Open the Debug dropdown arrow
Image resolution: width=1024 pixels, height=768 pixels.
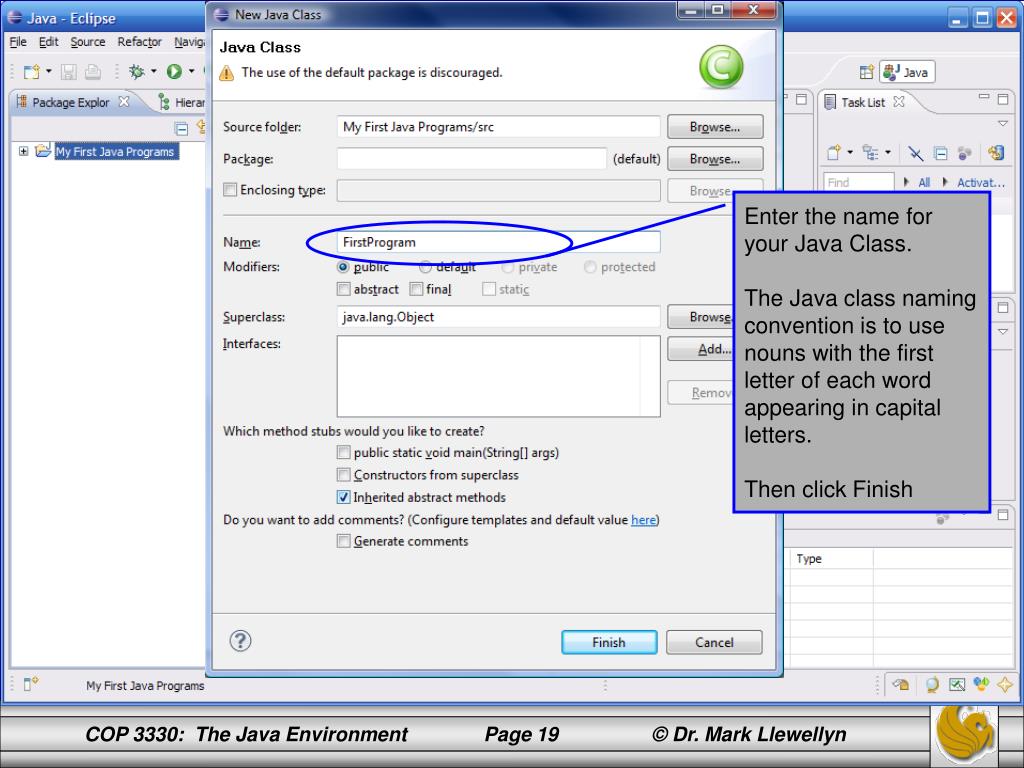point(153,71)
